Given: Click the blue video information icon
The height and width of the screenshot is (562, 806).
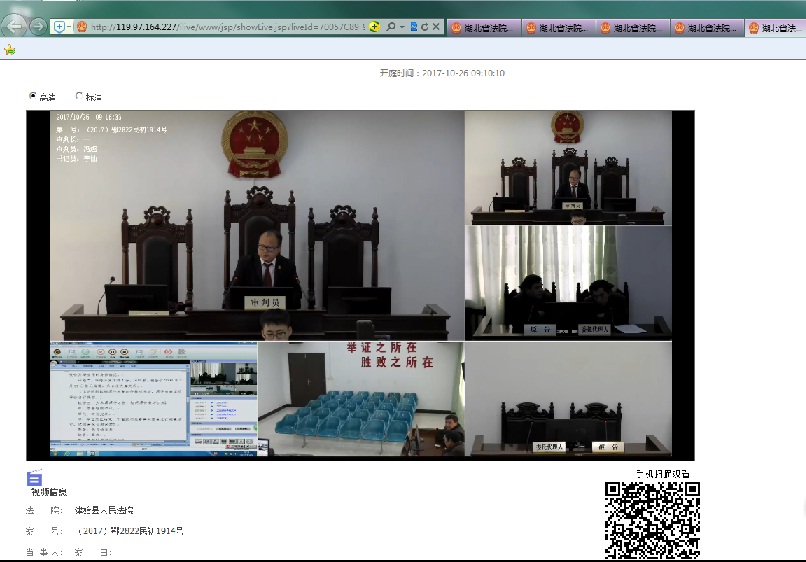Looking at the screenshot, I should (x=34, y=478).
